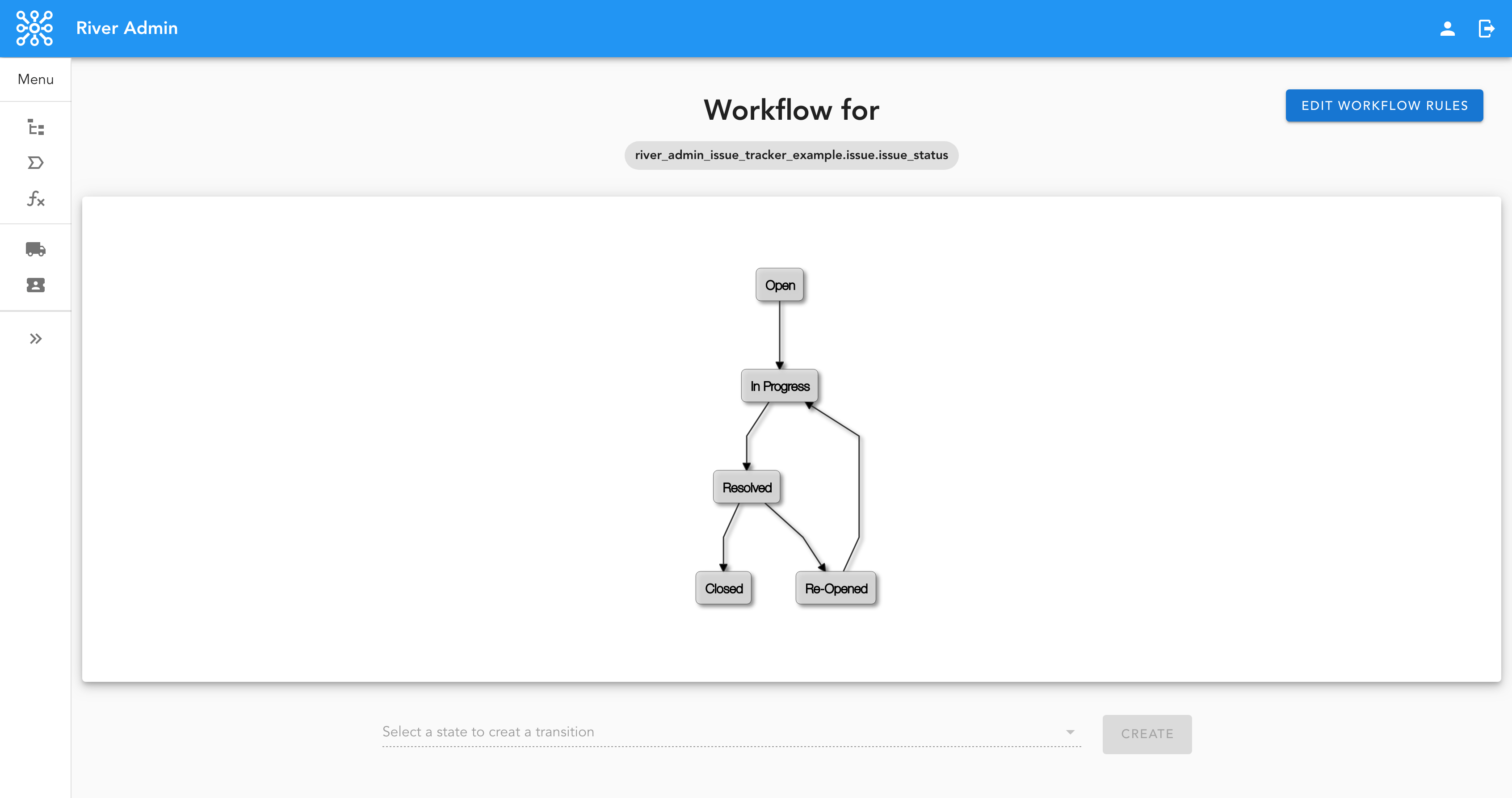Click Edit Workflow Rules button
Image resolution: width=1512 pixels, height=798 pixels.
pyautogui.click(x=1384, y=105)
